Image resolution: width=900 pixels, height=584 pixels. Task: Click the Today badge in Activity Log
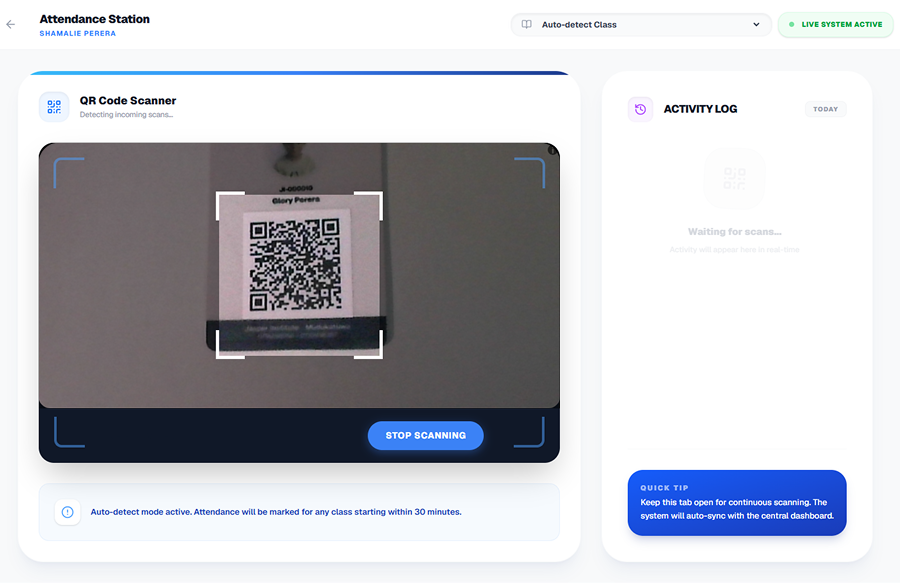click(825, 109)
